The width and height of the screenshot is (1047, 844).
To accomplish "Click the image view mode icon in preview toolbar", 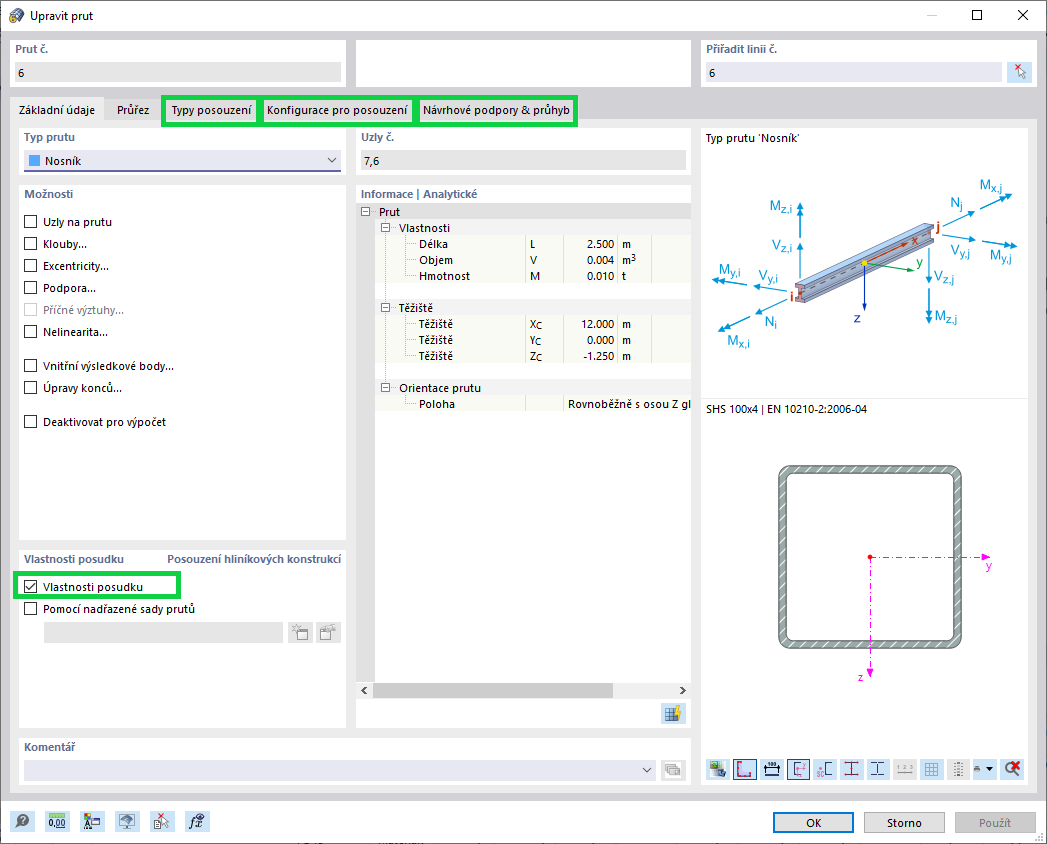I will [718, 769].
